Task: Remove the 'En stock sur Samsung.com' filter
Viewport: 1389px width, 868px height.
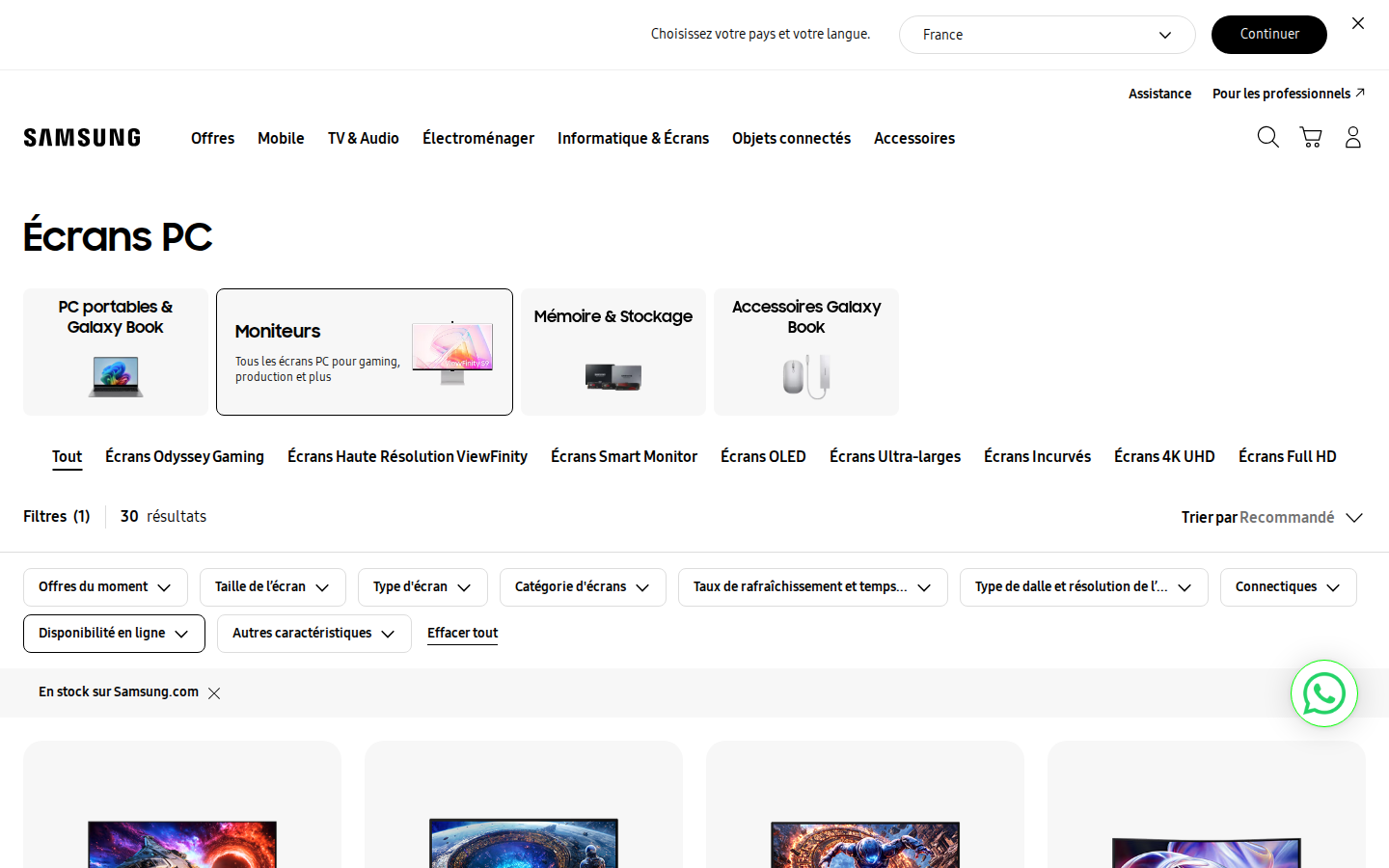Action: click(214, 693)
